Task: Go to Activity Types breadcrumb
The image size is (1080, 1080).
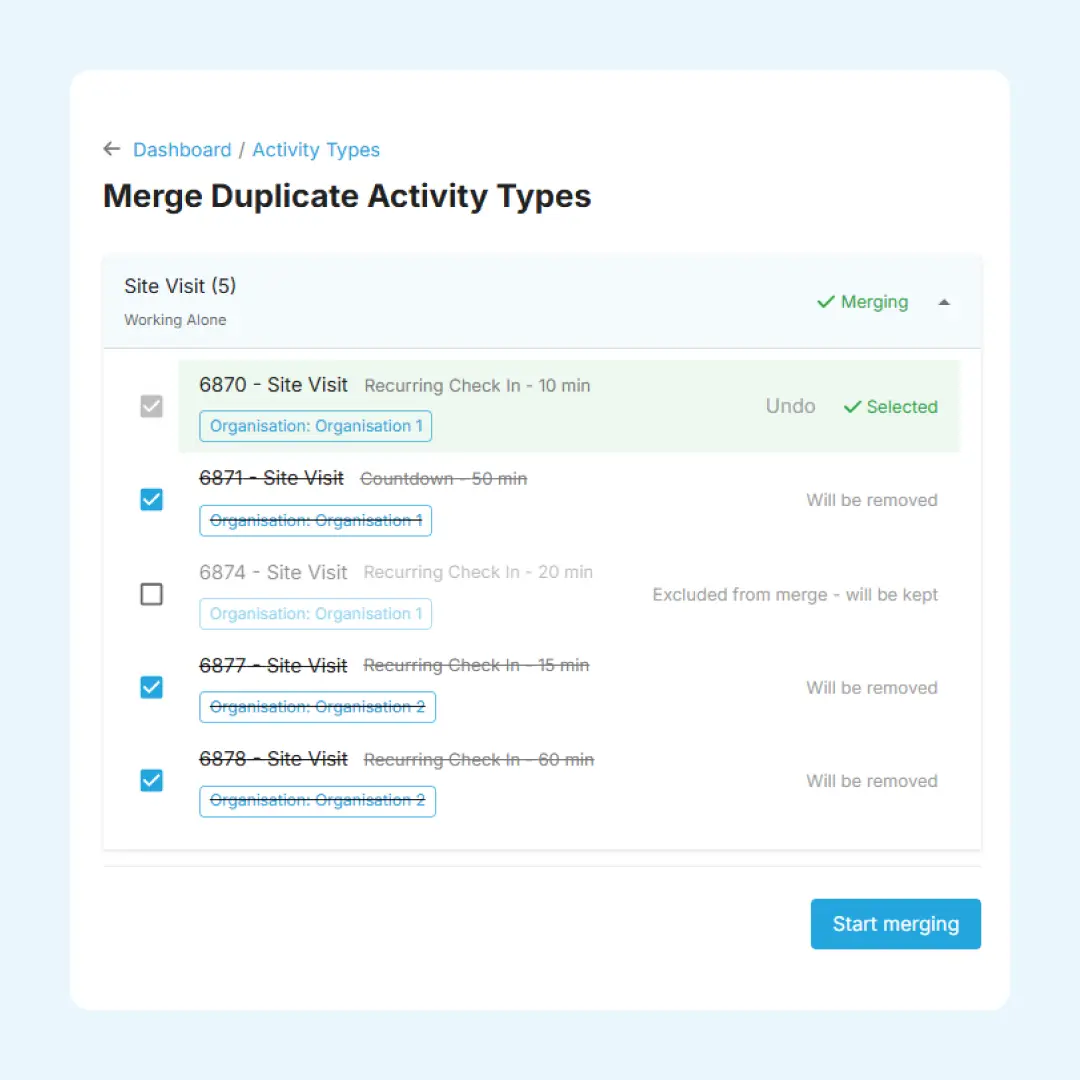Action: (316, 150)
